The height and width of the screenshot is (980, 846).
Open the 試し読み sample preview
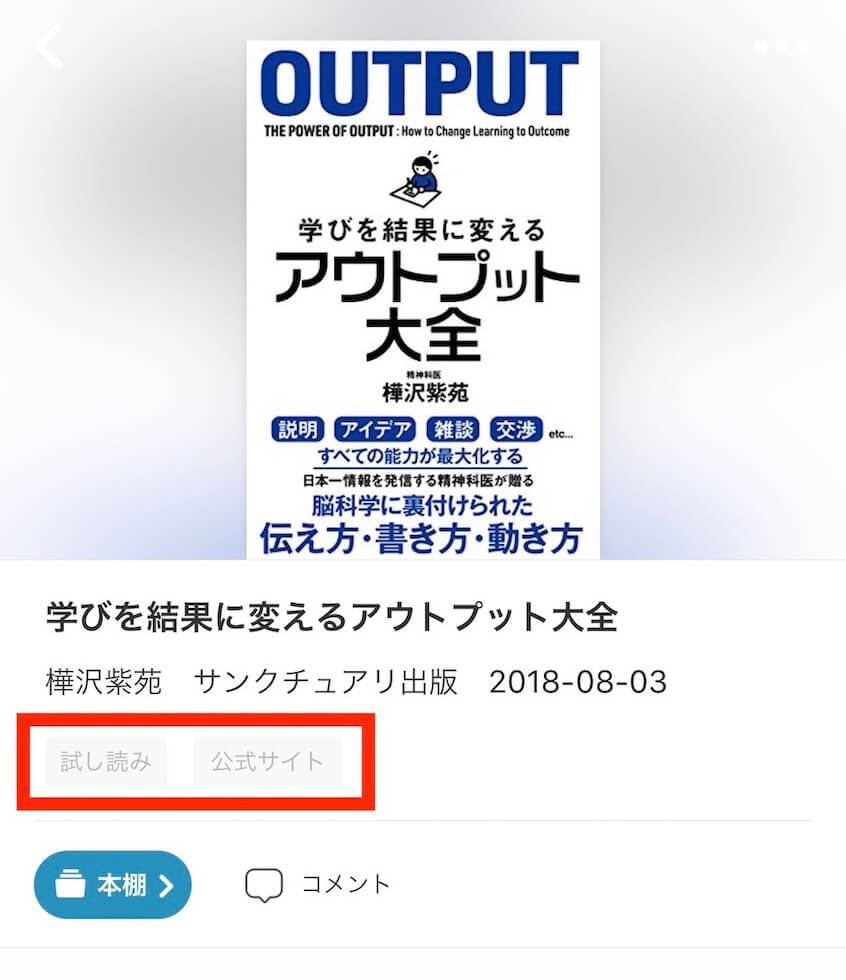[x=106, y=762]
